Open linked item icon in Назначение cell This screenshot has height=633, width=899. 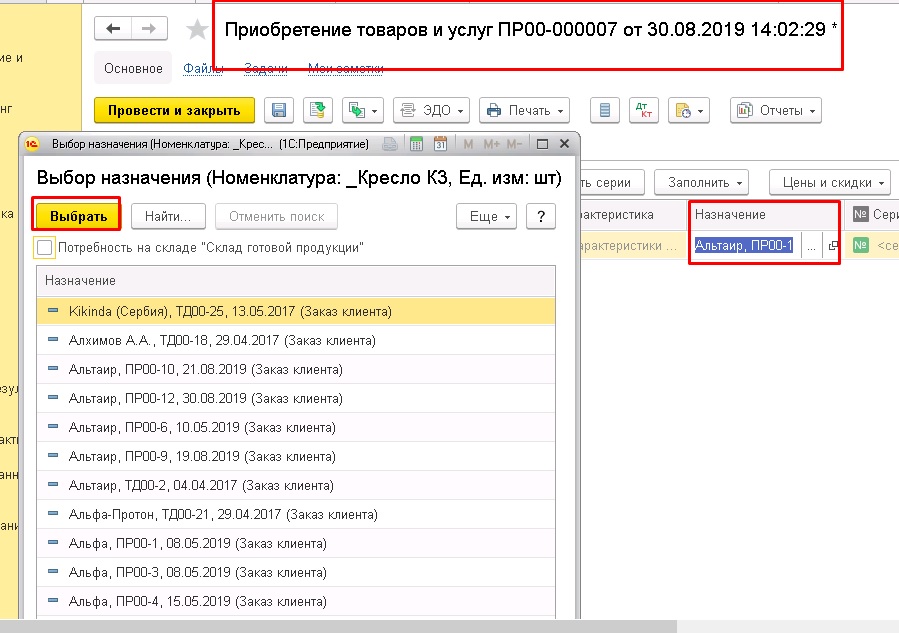(832, 246)
